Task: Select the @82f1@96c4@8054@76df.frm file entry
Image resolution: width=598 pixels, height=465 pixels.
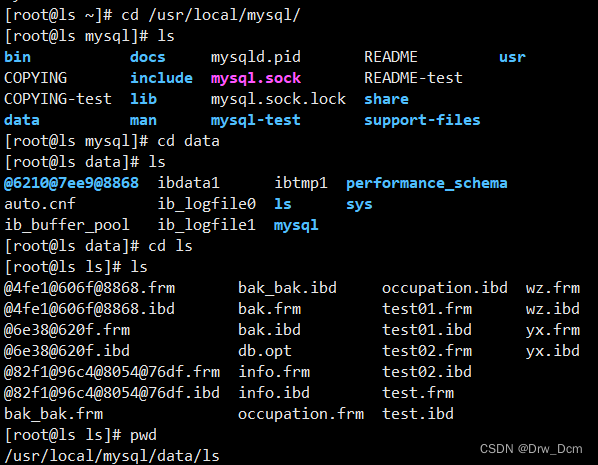Action: click(112, 372)
